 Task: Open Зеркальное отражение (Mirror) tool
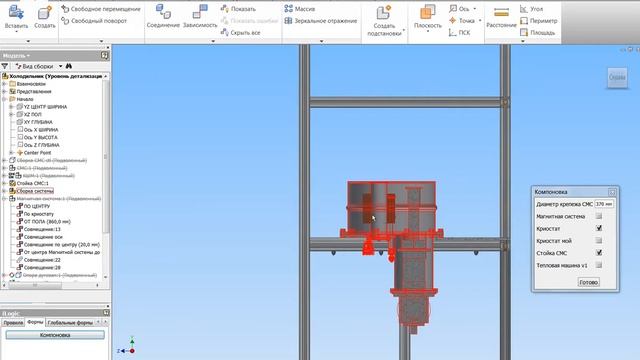point(321,20)
